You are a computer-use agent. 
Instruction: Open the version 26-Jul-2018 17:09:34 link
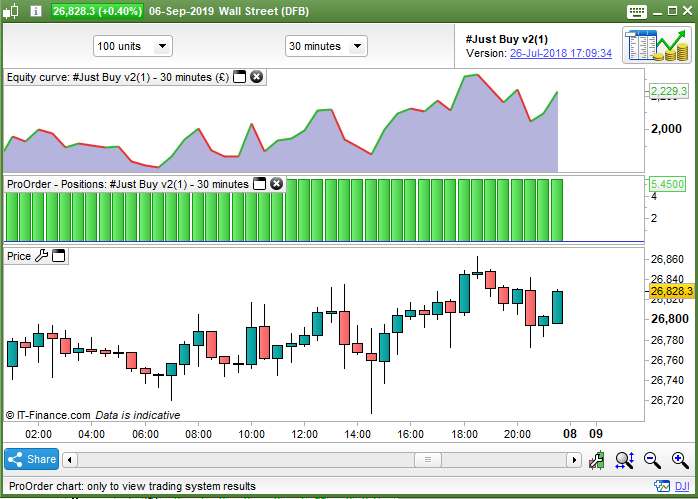tap(560, 53)
